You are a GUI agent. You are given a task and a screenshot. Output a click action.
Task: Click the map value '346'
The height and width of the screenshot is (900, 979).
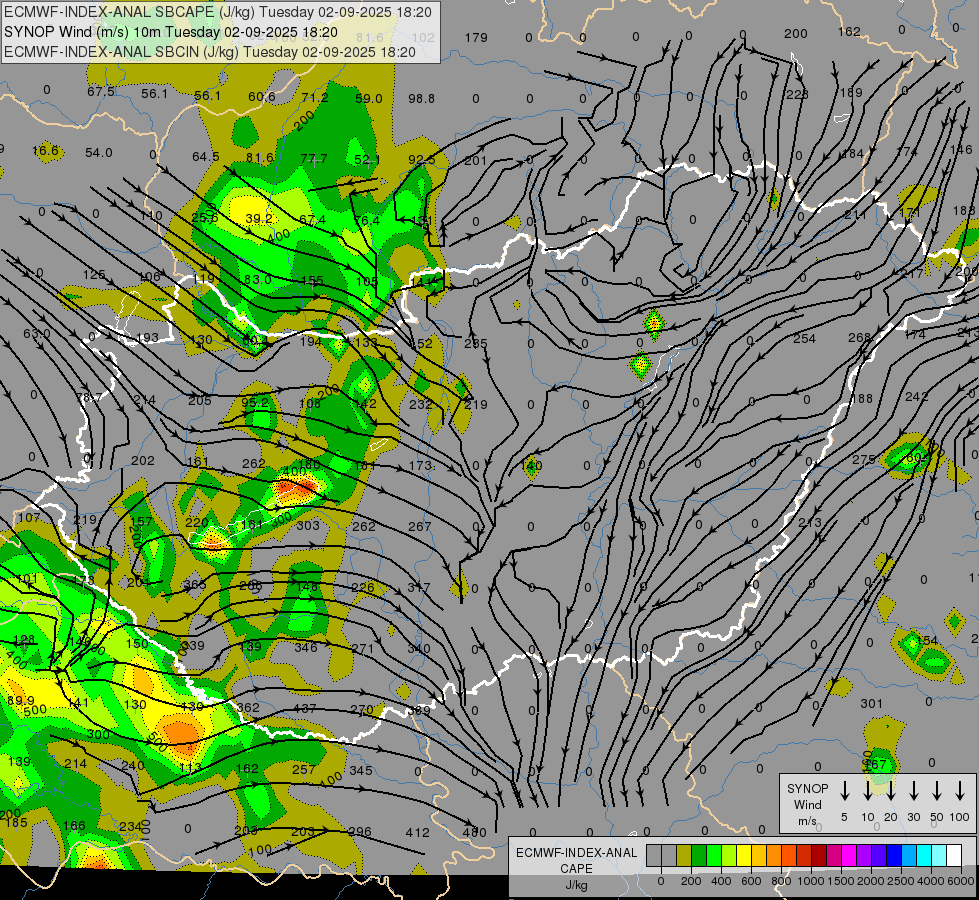pyautogui.click(x=306, y=648)
